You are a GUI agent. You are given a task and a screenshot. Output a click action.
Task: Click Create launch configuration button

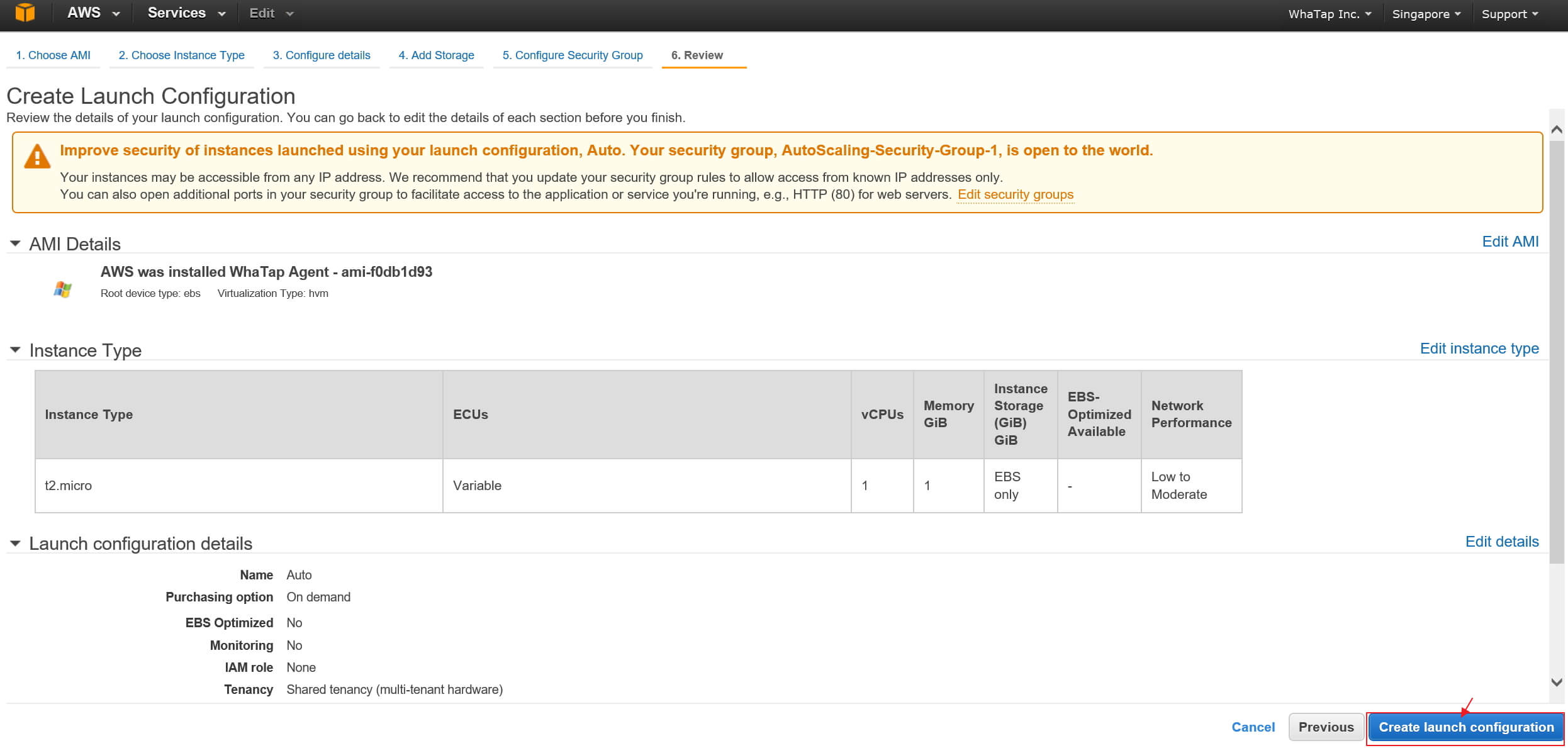(1466, 727)
